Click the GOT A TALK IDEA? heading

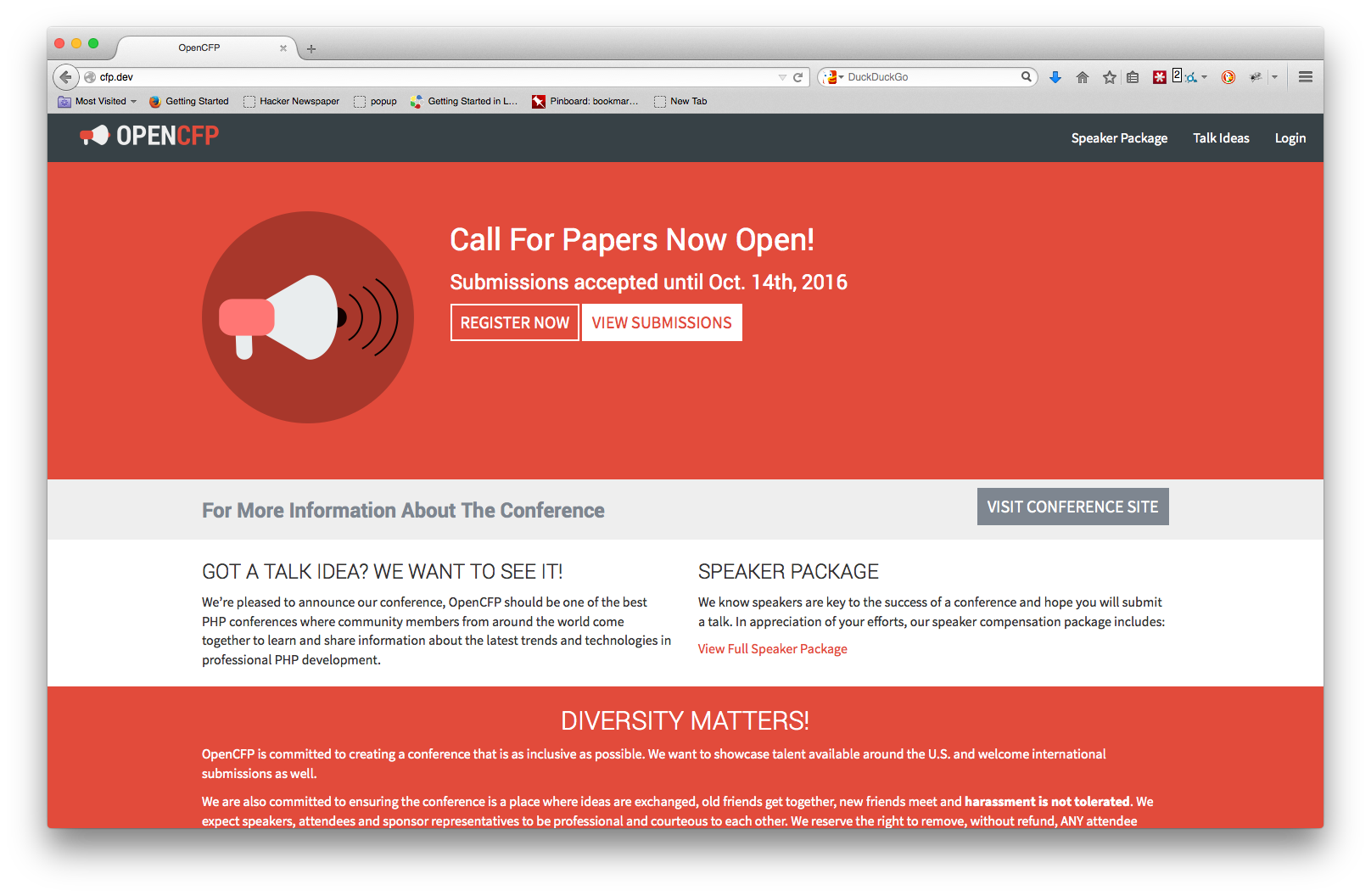click(x=383, y=572)
